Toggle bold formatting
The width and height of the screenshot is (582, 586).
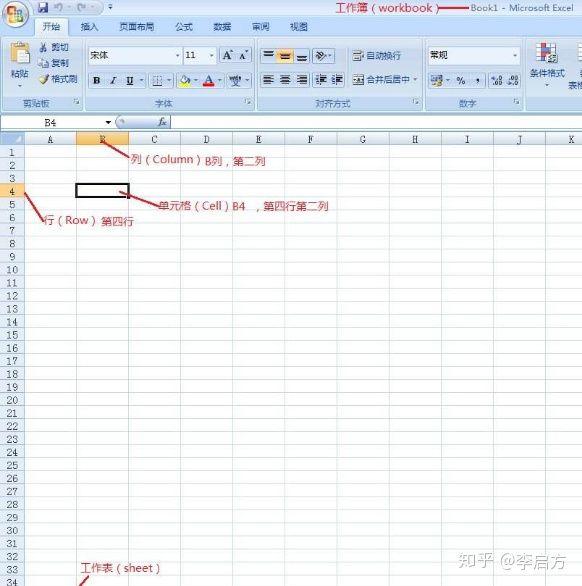pyautogui.click(x=96, y=80)
